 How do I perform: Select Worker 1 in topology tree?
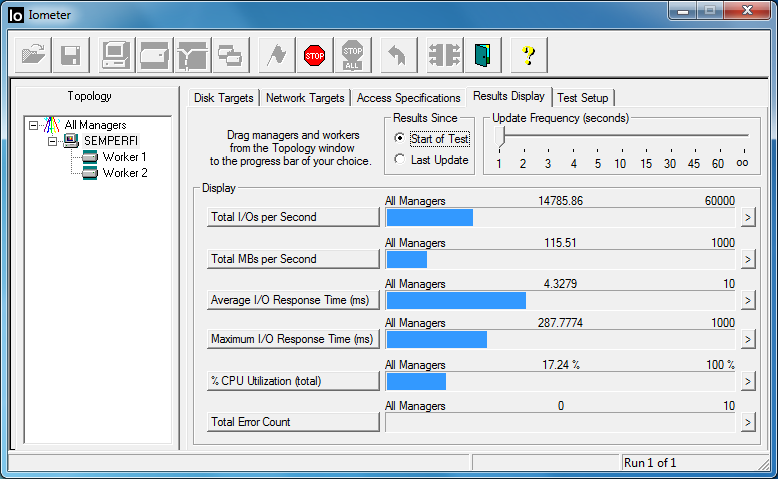tap(125, 157)
